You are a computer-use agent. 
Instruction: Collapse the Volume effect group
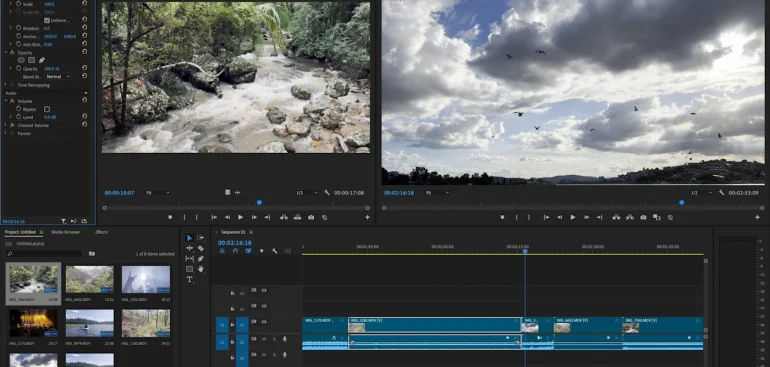pyautogui.click(x=6, y=101)
